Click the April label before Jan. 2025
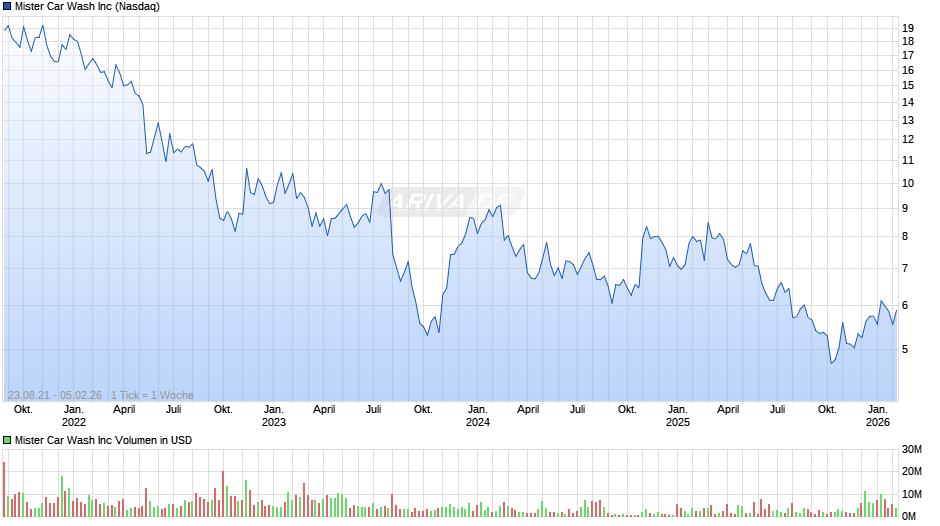 point(528,410)
